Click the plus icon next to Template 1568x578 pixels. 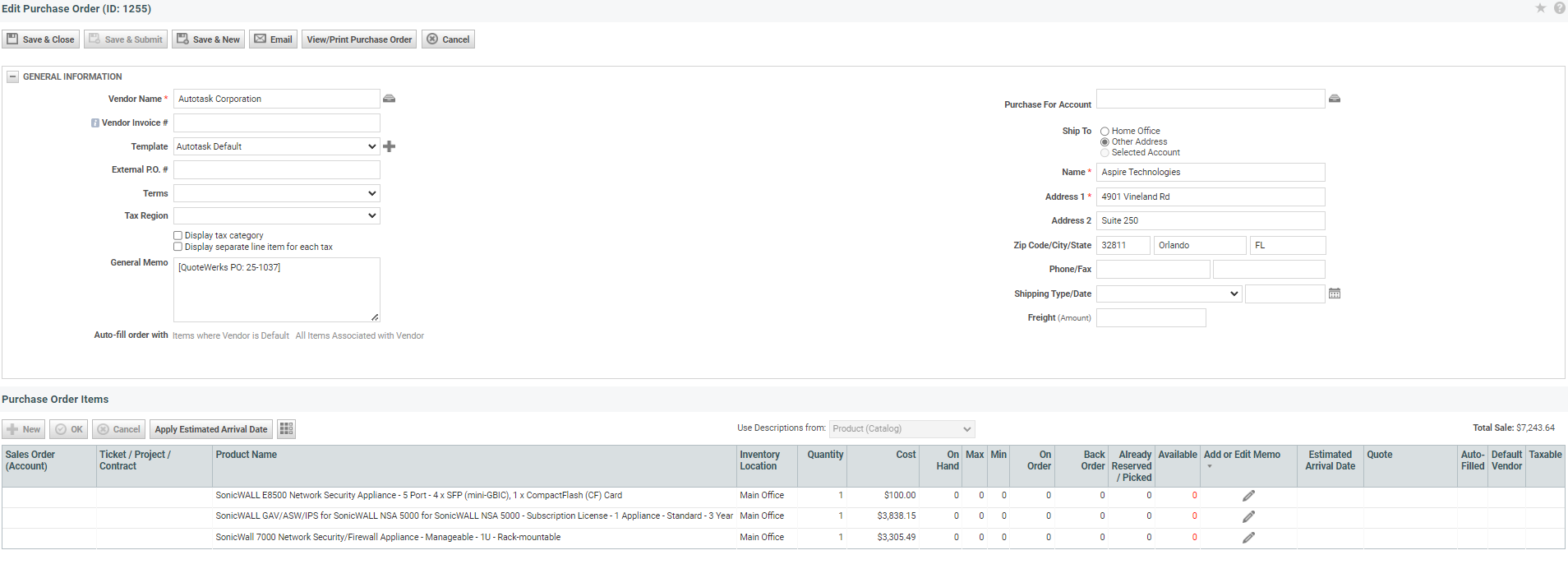pyautogui.click(x=390, y=146)
